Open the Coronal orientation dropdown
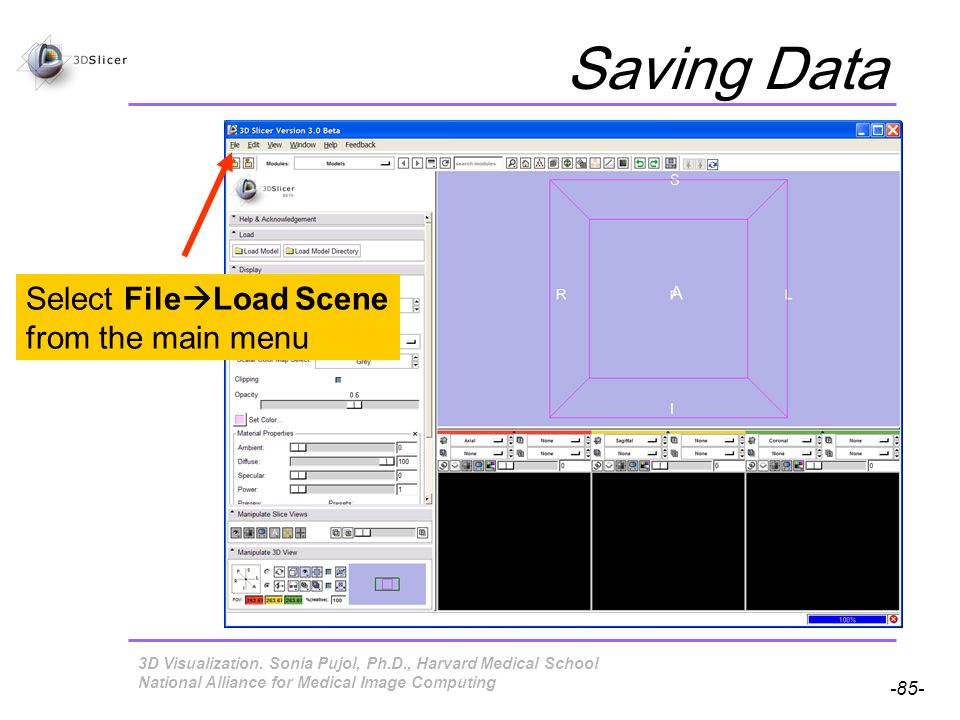Image resolution: width=960 pixels, height=720 pixels. pyautogui.click(x=786, y=440)
